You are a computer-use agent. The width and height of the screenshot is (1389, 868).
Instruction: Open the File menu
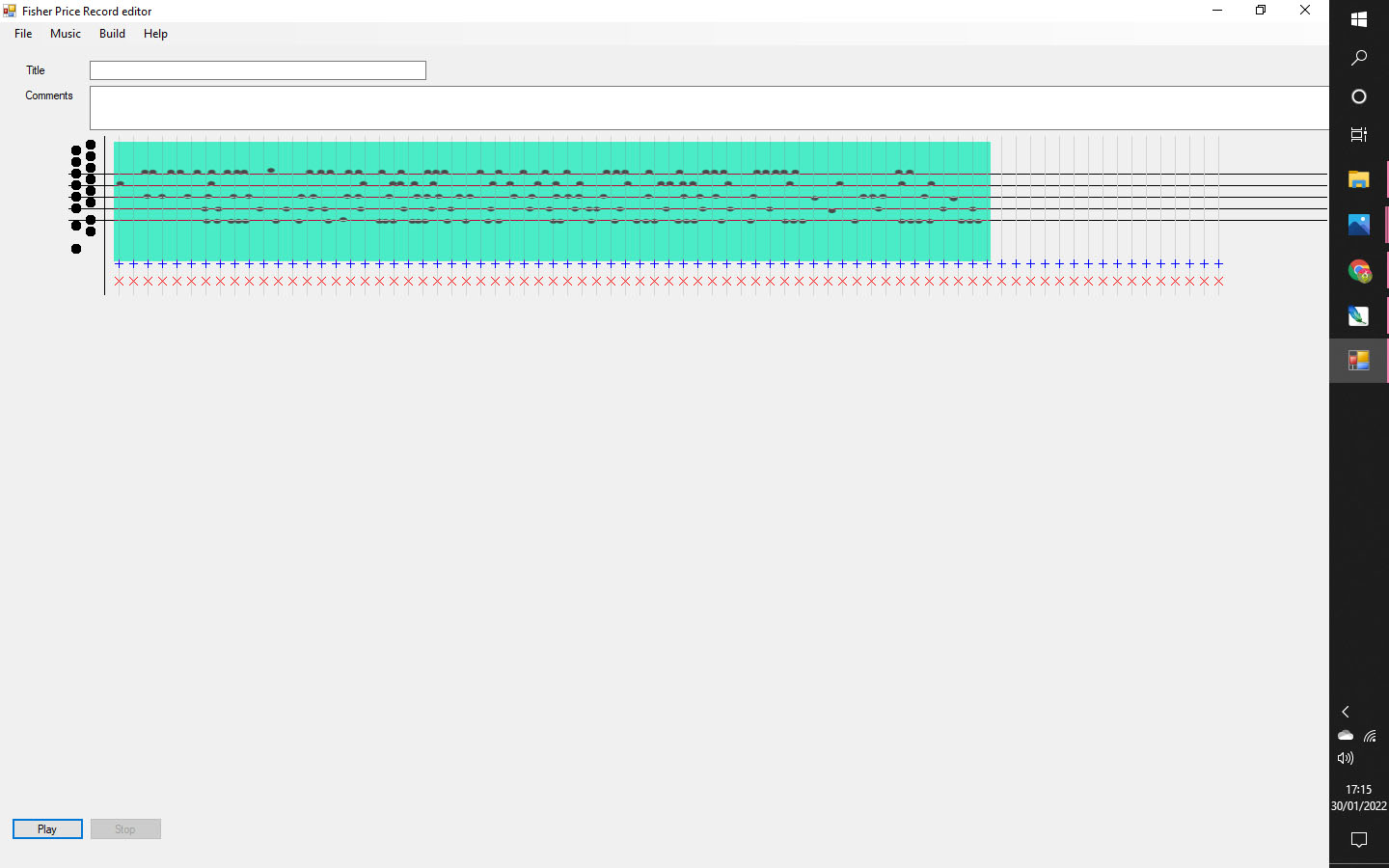pyautogui.click(x=23, y=34)
